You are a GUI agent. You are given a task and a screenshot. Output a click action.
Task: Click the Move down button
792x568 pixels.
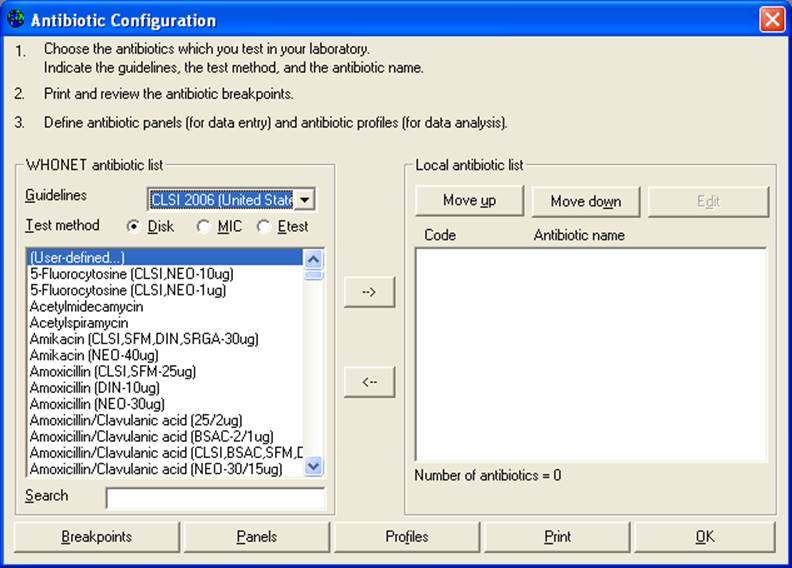click(586, 201)
